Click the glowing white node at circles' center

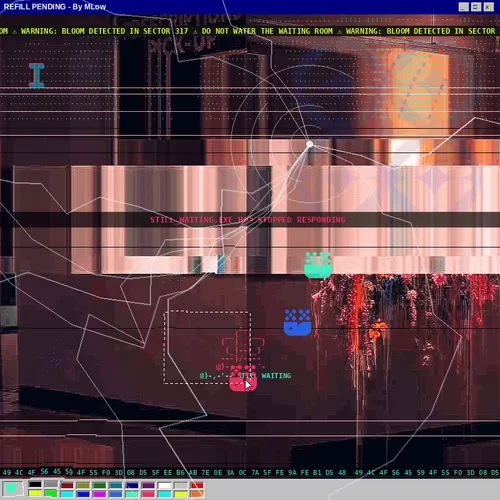[x=310, y=144]
